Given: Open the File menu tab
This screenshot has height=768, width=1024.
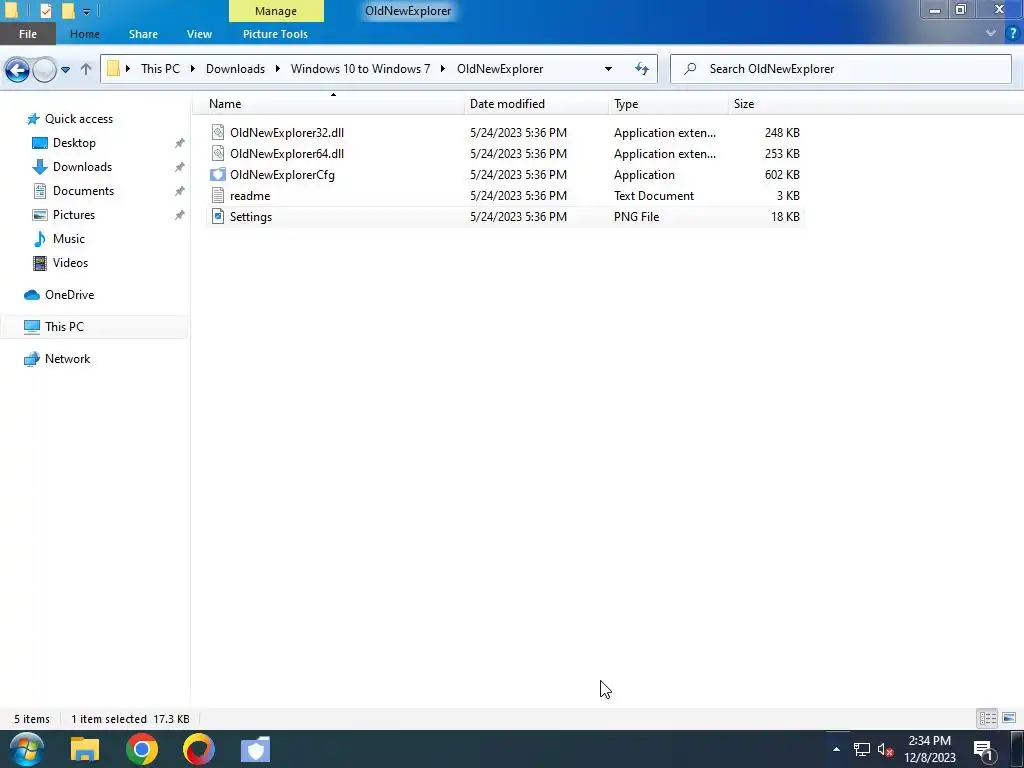Looking at the screenshot, I should point(27,34).
